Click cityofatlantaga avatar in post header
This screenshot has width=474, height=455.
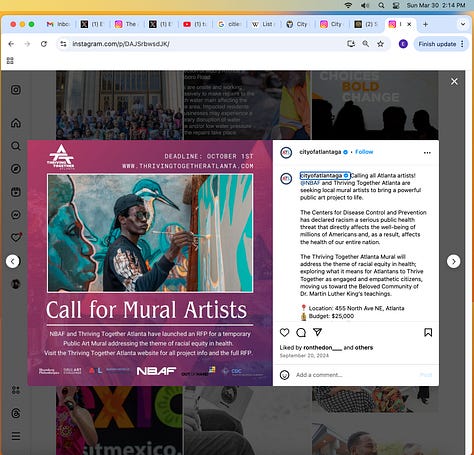coord(286,153)
